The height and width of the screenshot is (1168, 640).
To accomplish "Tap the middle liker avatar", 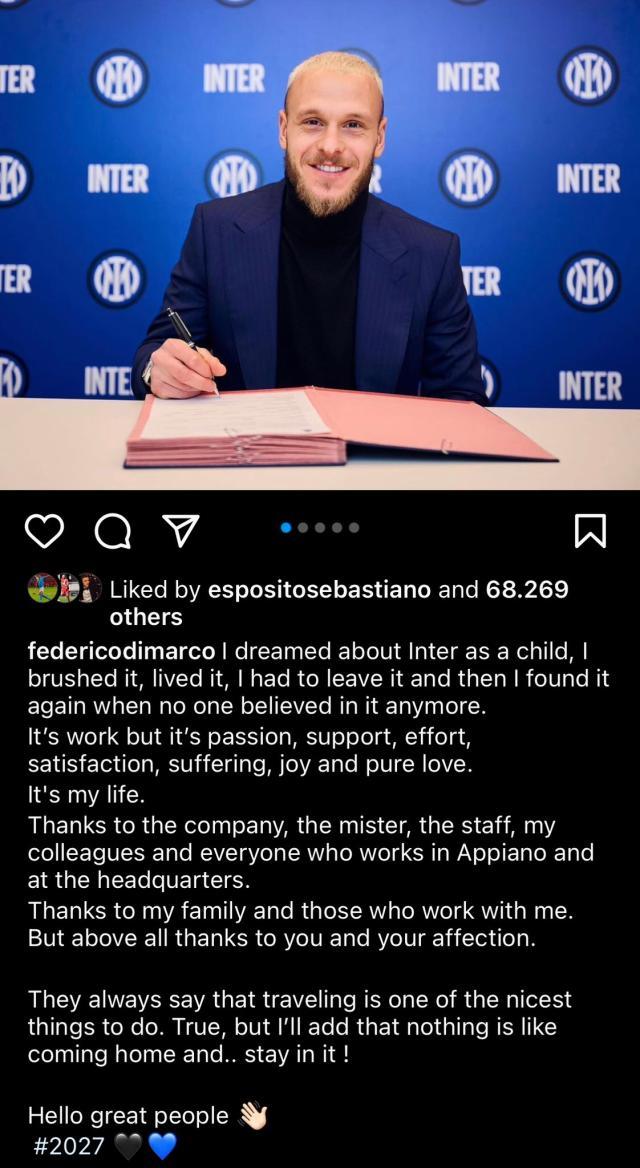I will tap(65, 587).
